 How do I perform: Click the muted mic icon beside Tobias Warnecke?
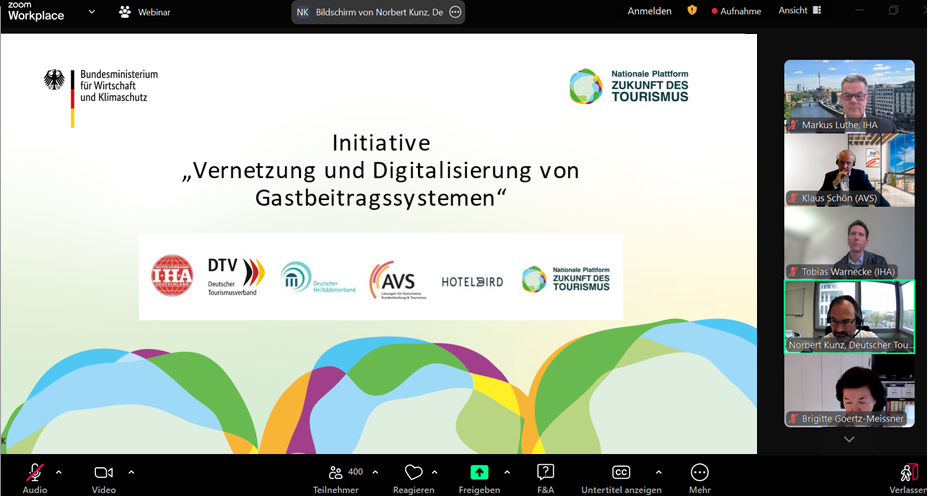[794, 272]
